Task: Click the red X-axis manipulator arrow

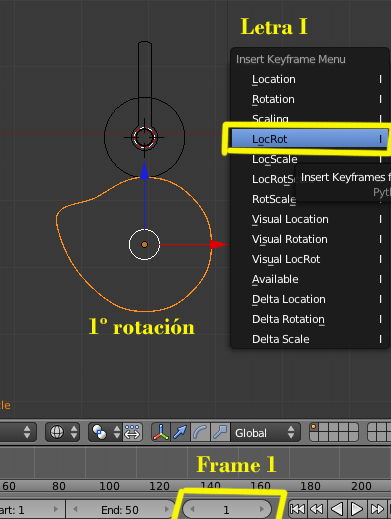Action: click(x=219, y=245)
